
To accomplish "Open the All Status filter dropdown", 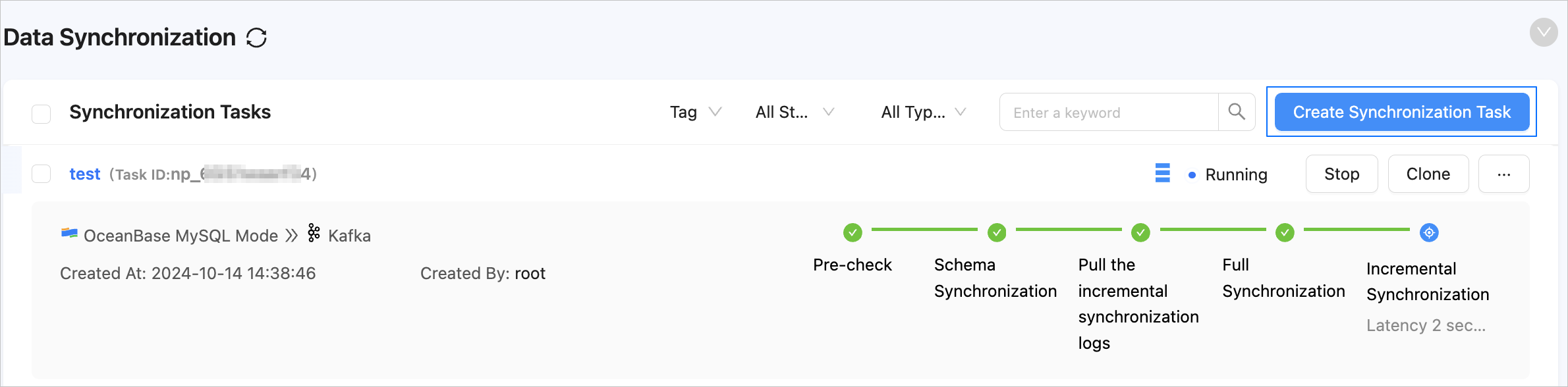I will [795, 112].
